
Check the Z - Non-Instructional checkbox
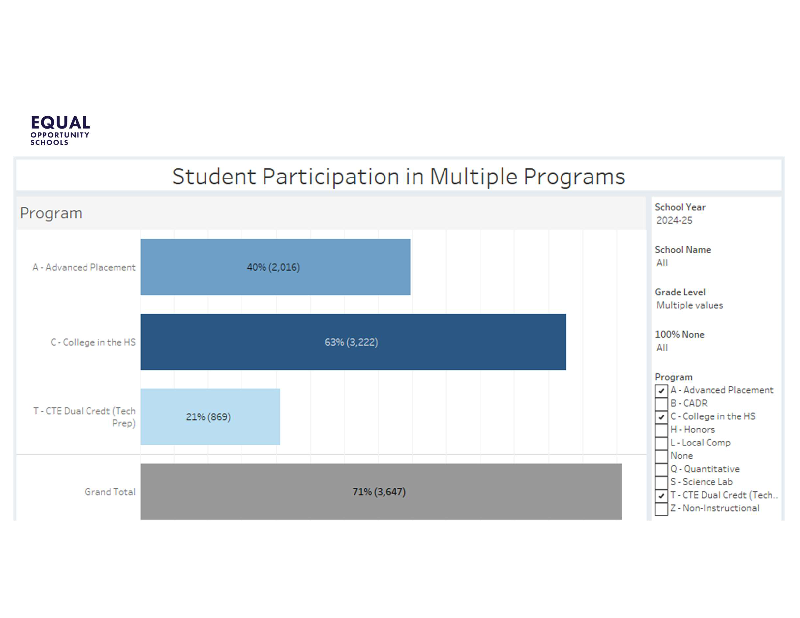point(661,509)
